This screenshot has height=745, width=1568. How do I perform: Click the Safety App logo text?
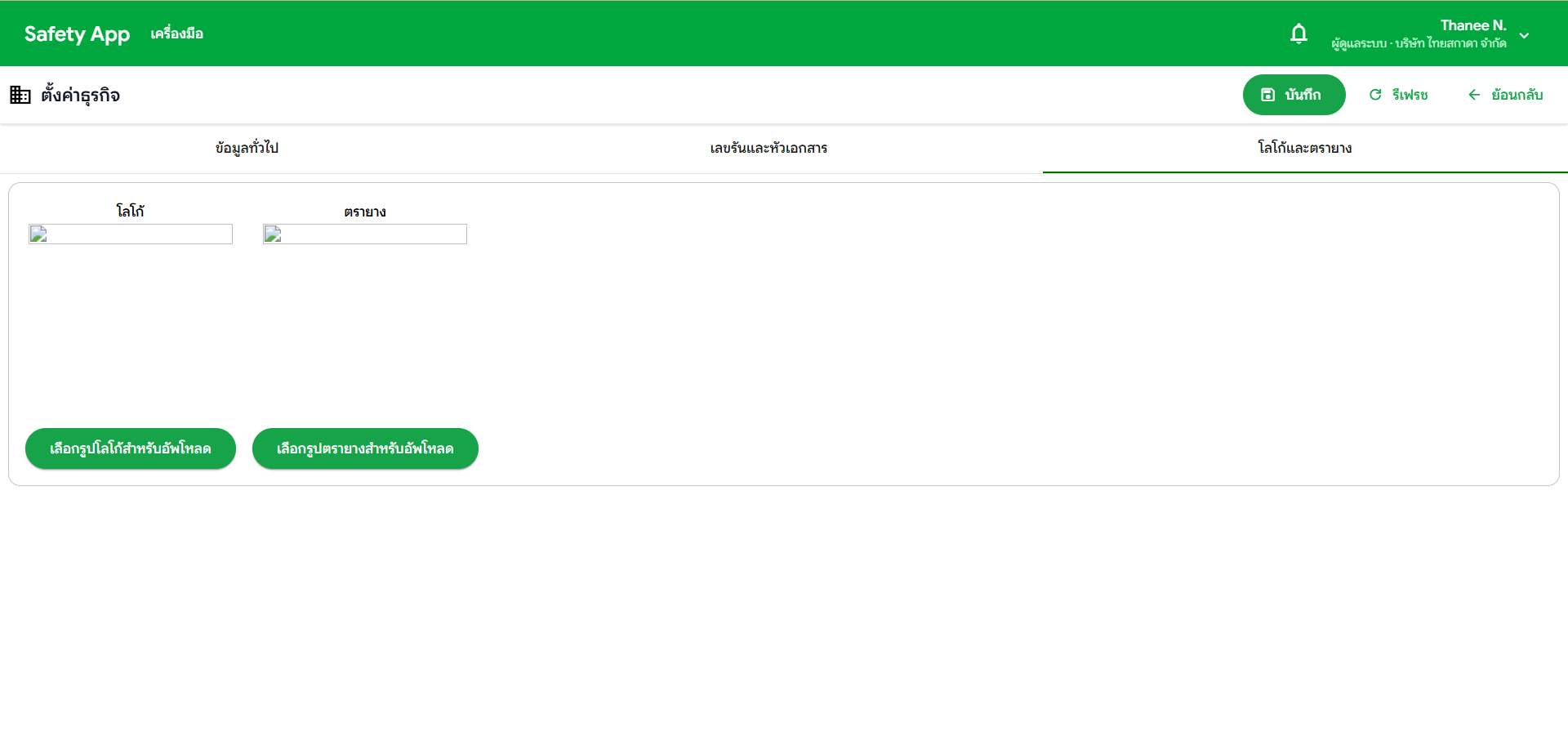click(77, 34)
